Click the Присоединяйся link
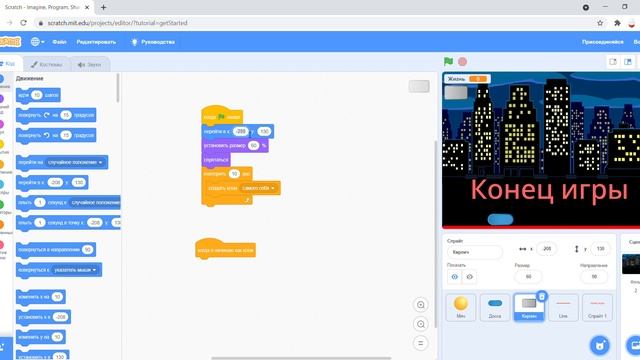The width and height of the screenshot is (640, 360). [602, 42]
